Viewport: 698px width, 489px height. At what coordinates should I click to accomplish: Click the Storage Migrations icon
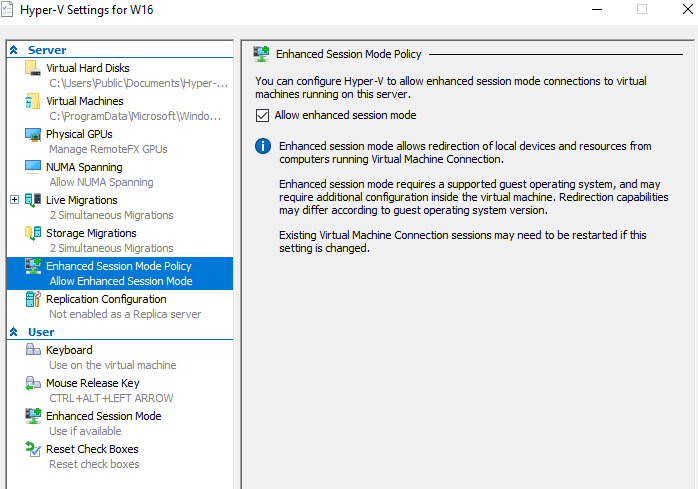[33, 234]
